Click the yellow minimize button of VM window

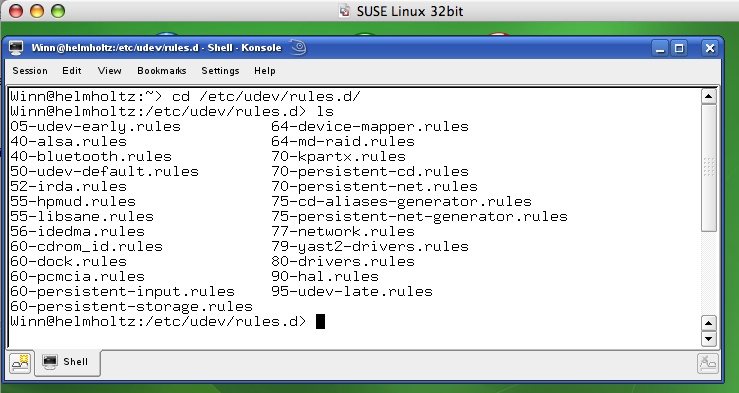point(37,11)
